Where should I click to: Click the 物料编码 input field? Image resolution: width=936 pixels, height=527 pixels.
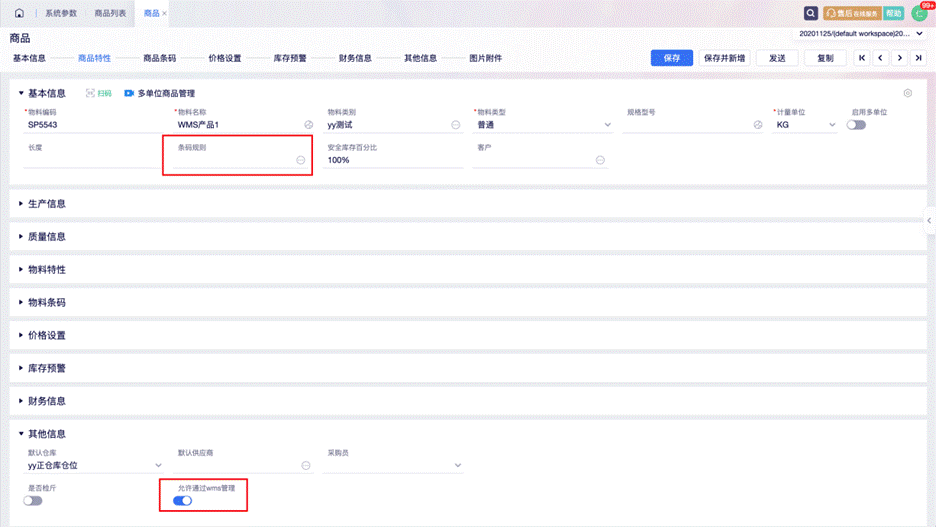point(90,125)
